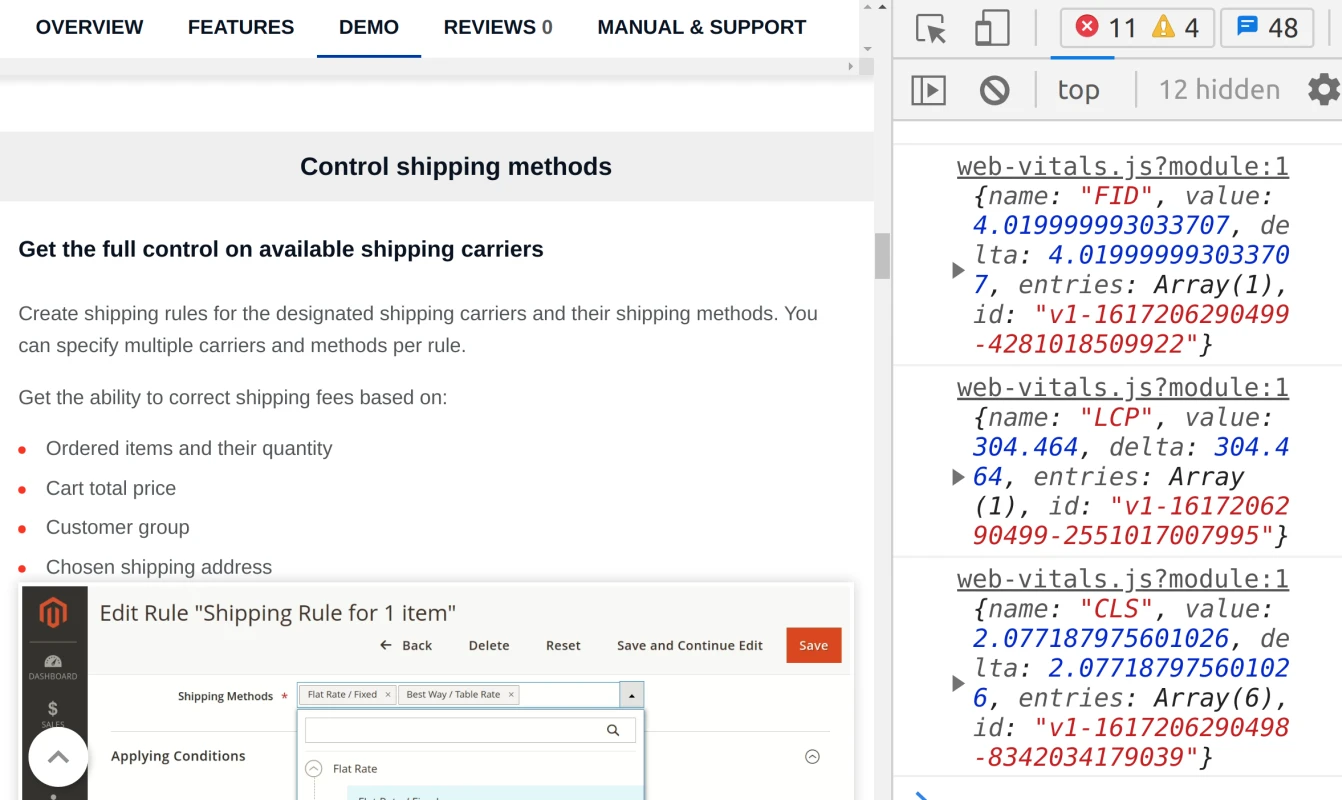
Task: Open the DevTools settings gear
Action: (1323, 90)
